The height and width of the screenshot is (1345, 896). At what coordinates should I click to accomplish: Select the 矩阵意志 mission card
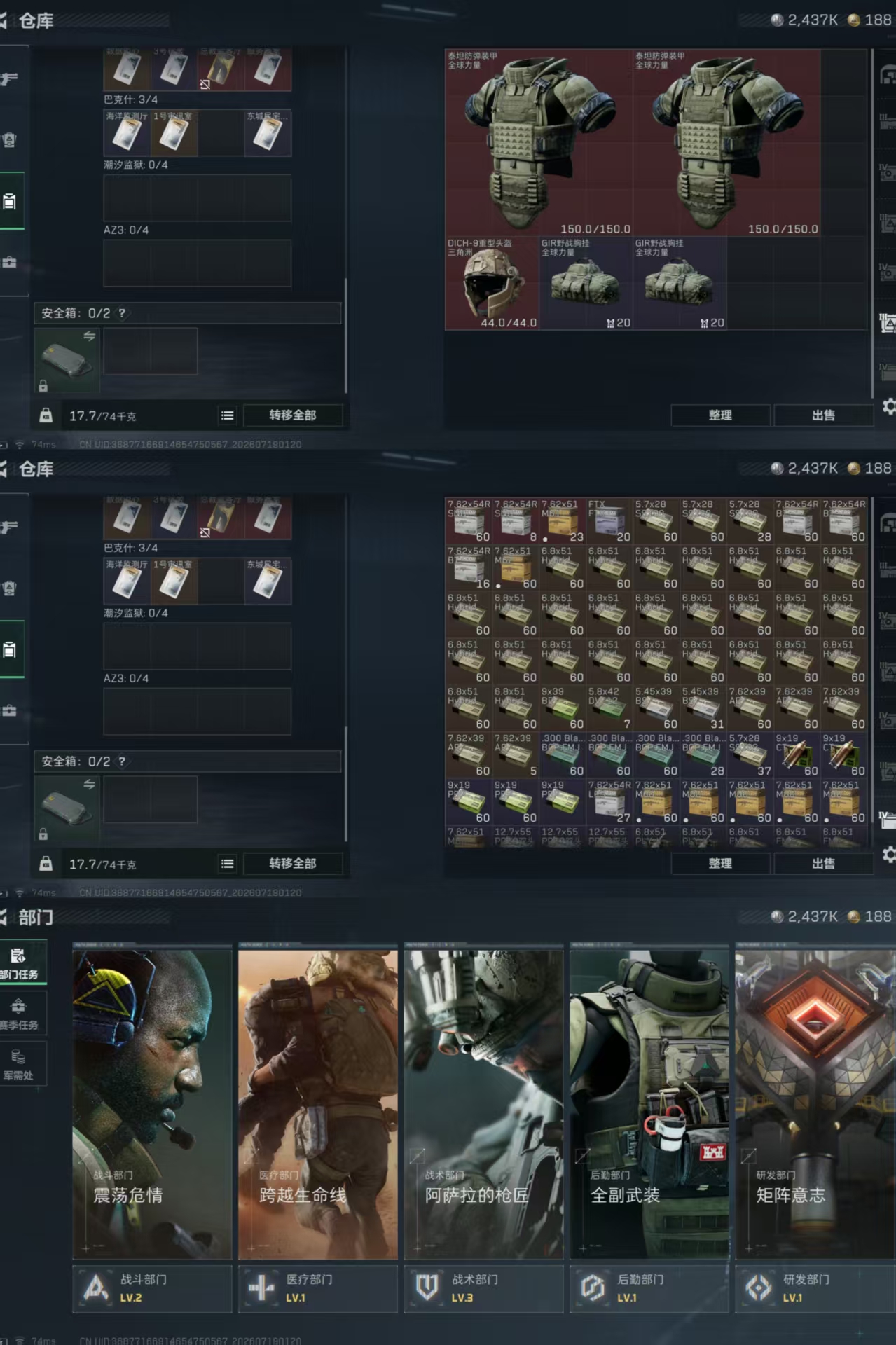[x=815, y=1104]
